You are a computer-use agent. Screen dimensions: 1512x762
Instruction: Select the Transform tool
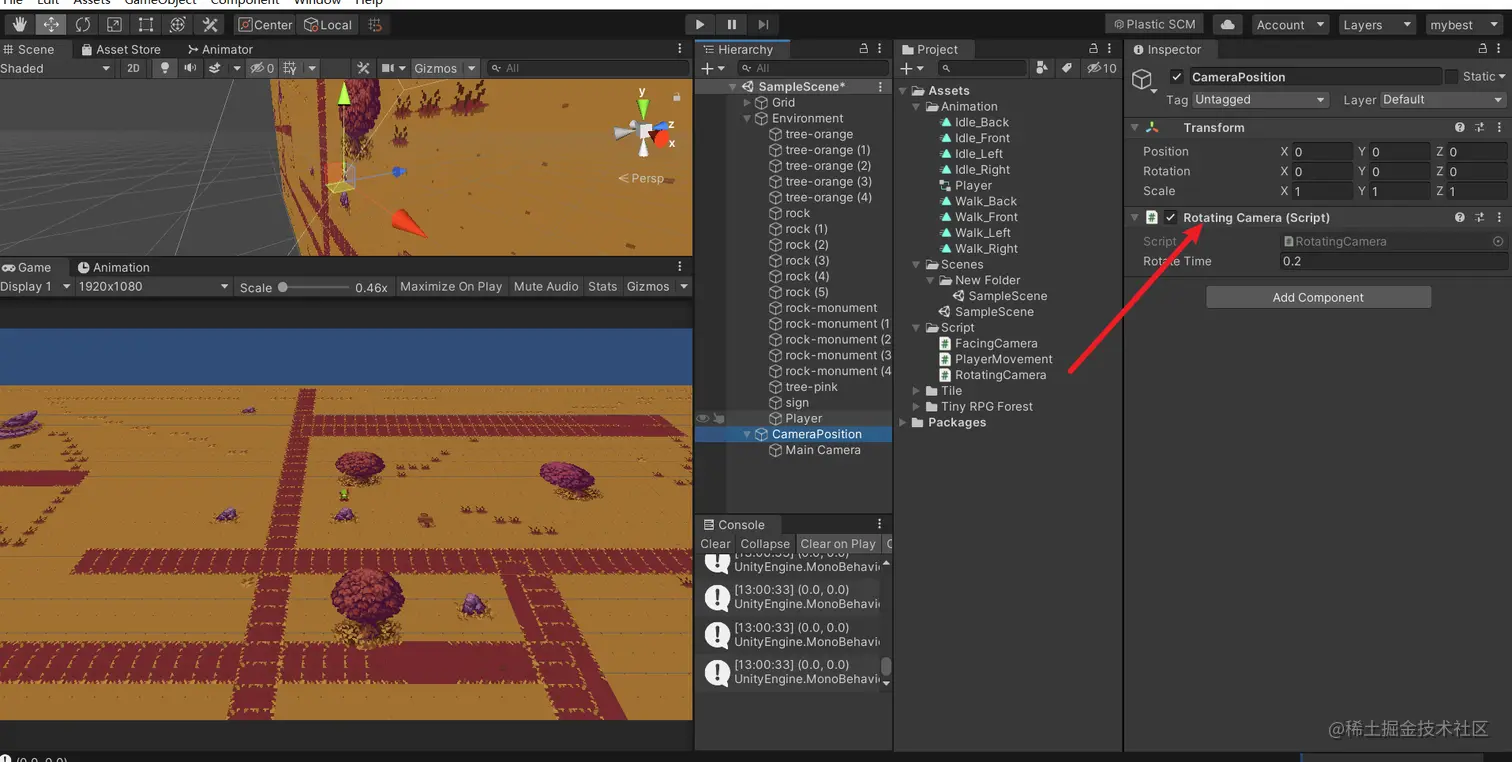click(x=178, y=24)
